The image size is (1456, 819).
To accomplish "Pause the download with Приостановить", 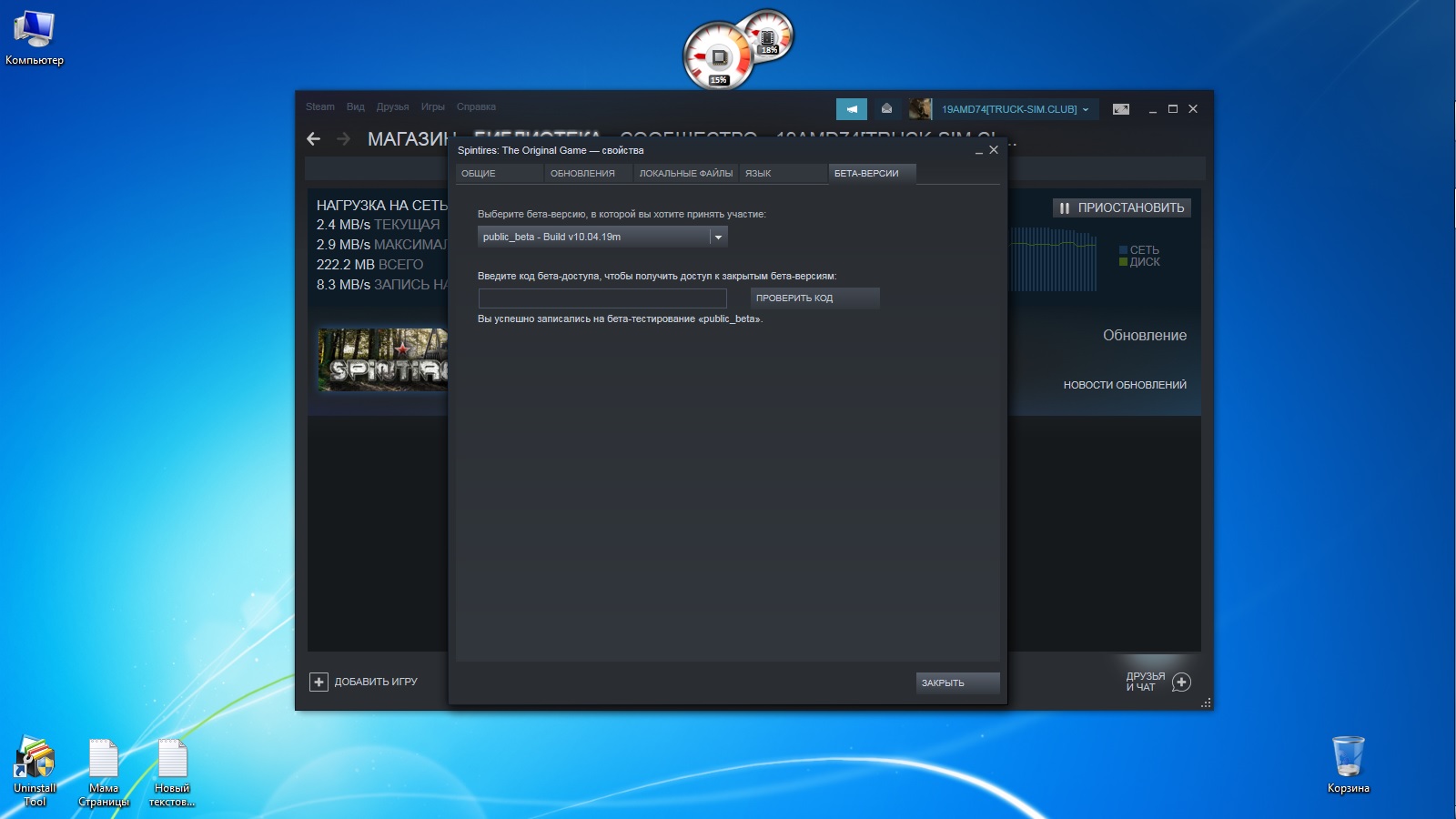I will pyautogui.click(x=1122, y=207).
